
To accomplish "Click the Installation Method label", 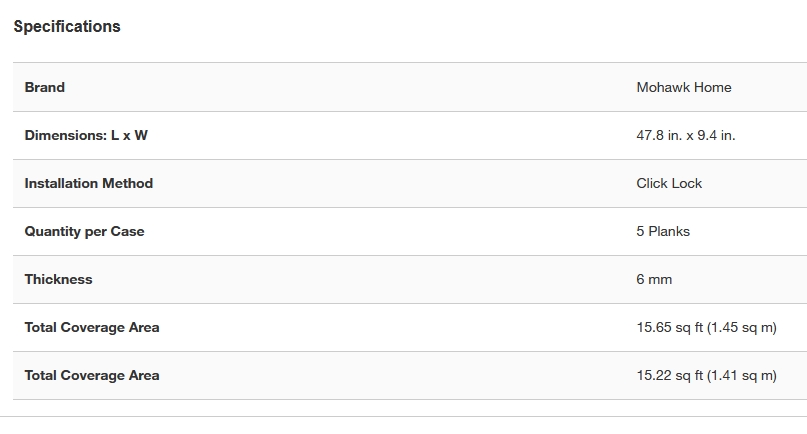I will click(89, 183).
